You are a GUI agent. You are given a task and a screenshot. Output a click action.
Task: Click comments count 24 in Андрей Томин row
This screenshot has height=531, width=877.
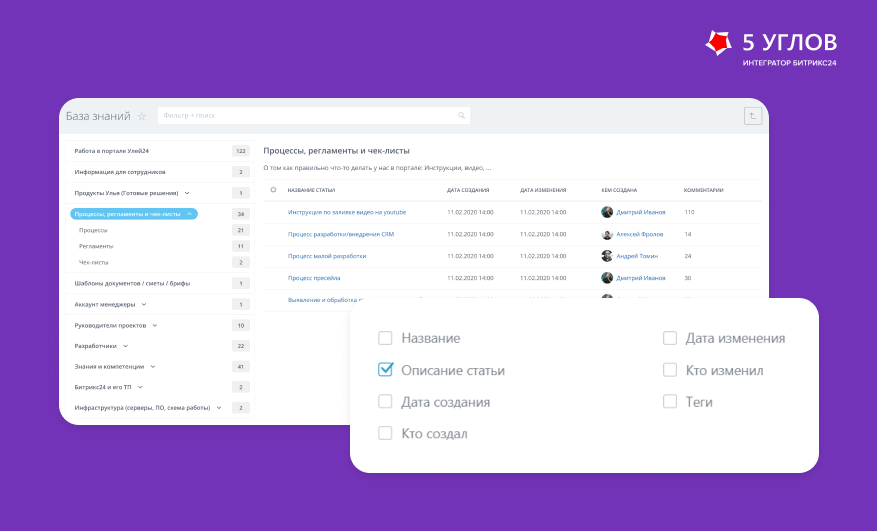pos(688,256)
